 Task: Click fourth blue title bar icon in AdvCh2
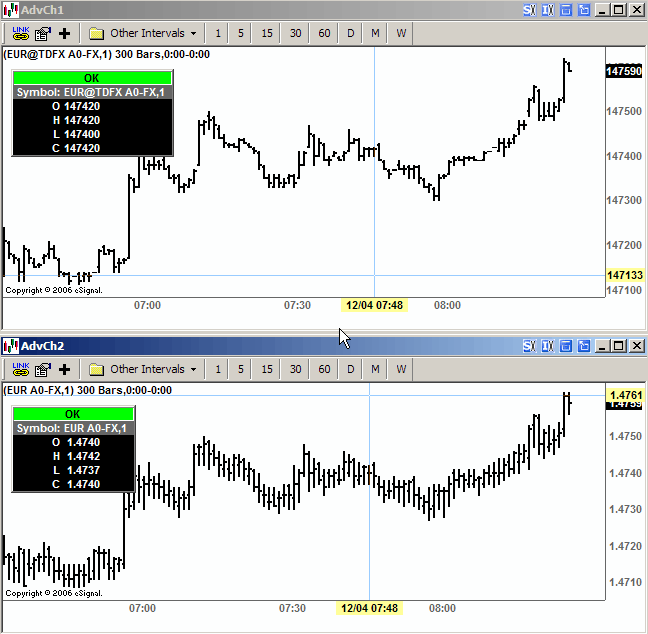point(584,346)
